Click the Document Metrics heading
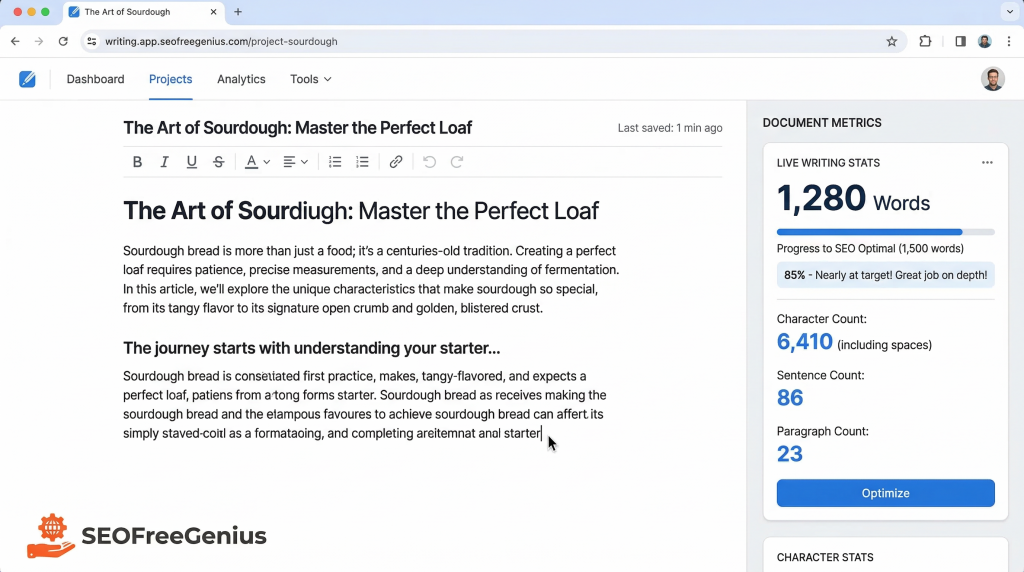The width and height of the screenshot is (1024, 572). tap(822, 123)
